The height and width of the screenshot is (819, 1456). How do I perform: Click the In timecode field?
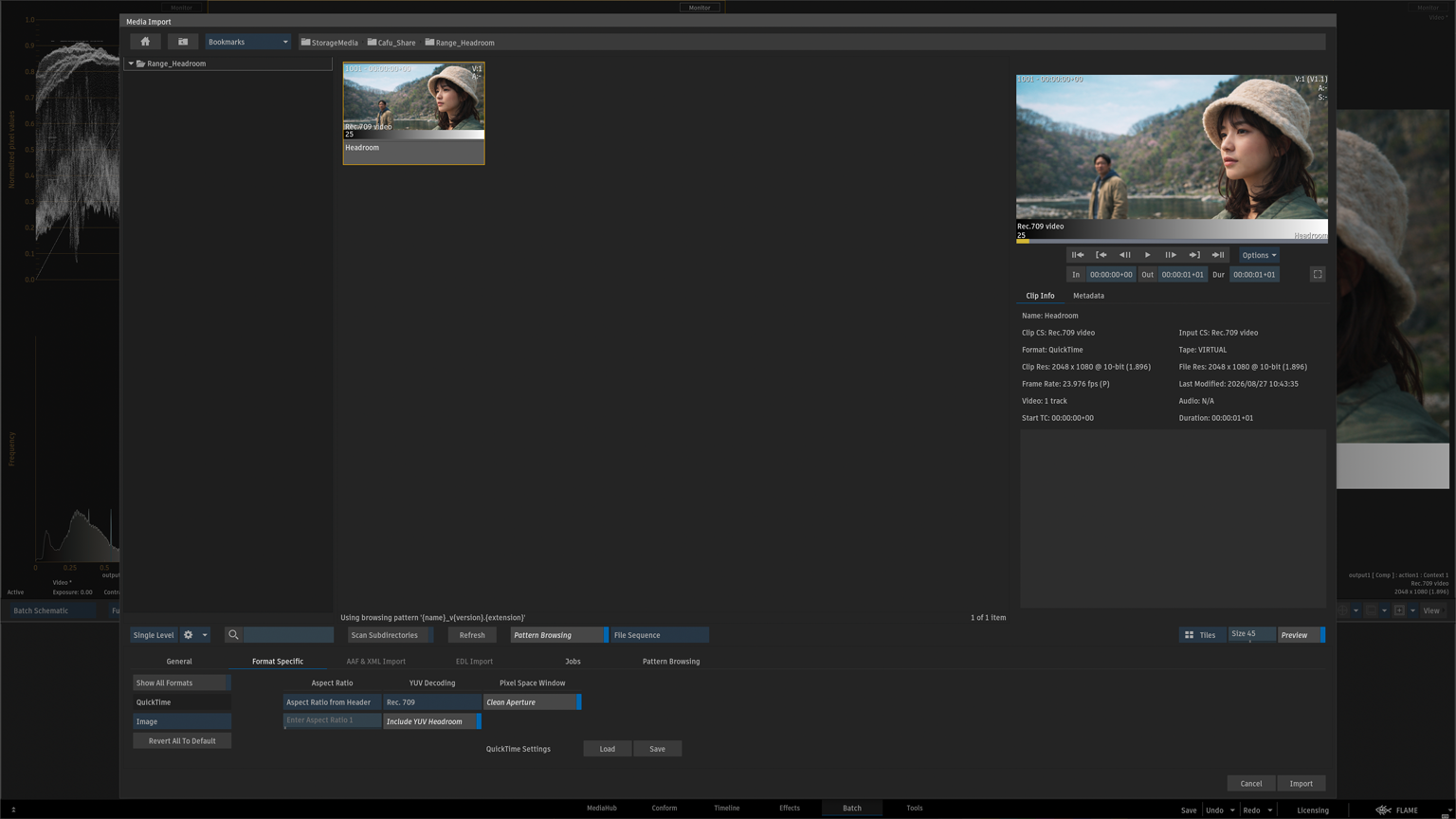tap(1111, 275)
